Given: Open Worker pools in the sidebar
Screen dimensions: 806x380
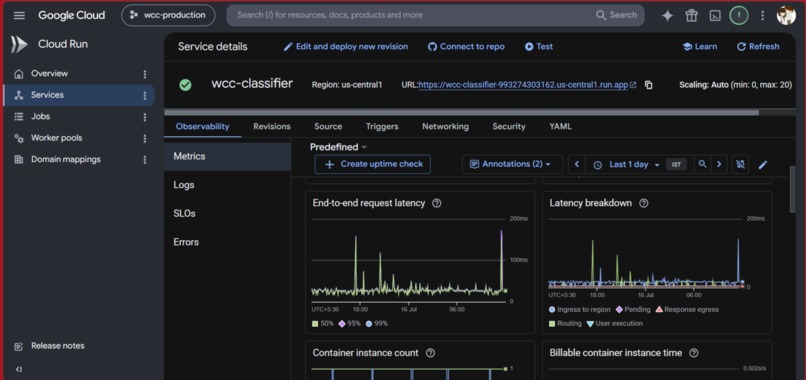Looking at the screenshot, I should click(56, 138).
